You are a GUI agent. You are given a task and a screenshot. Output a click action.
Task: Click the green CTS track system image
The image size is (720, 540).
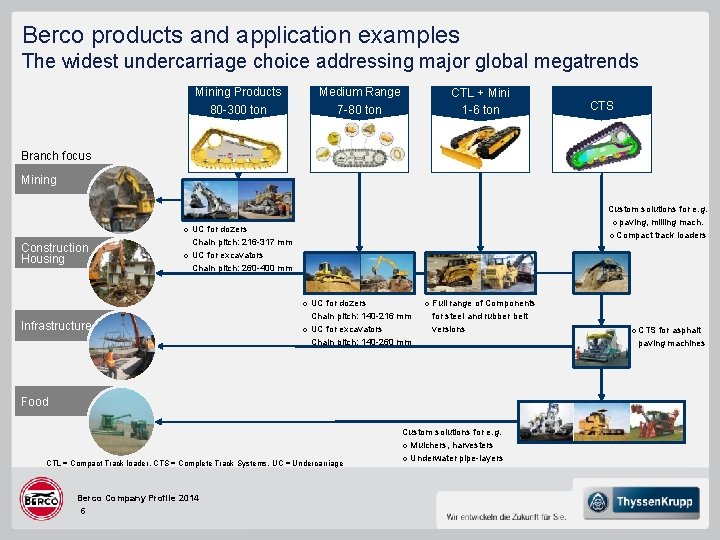click(602, 146)
